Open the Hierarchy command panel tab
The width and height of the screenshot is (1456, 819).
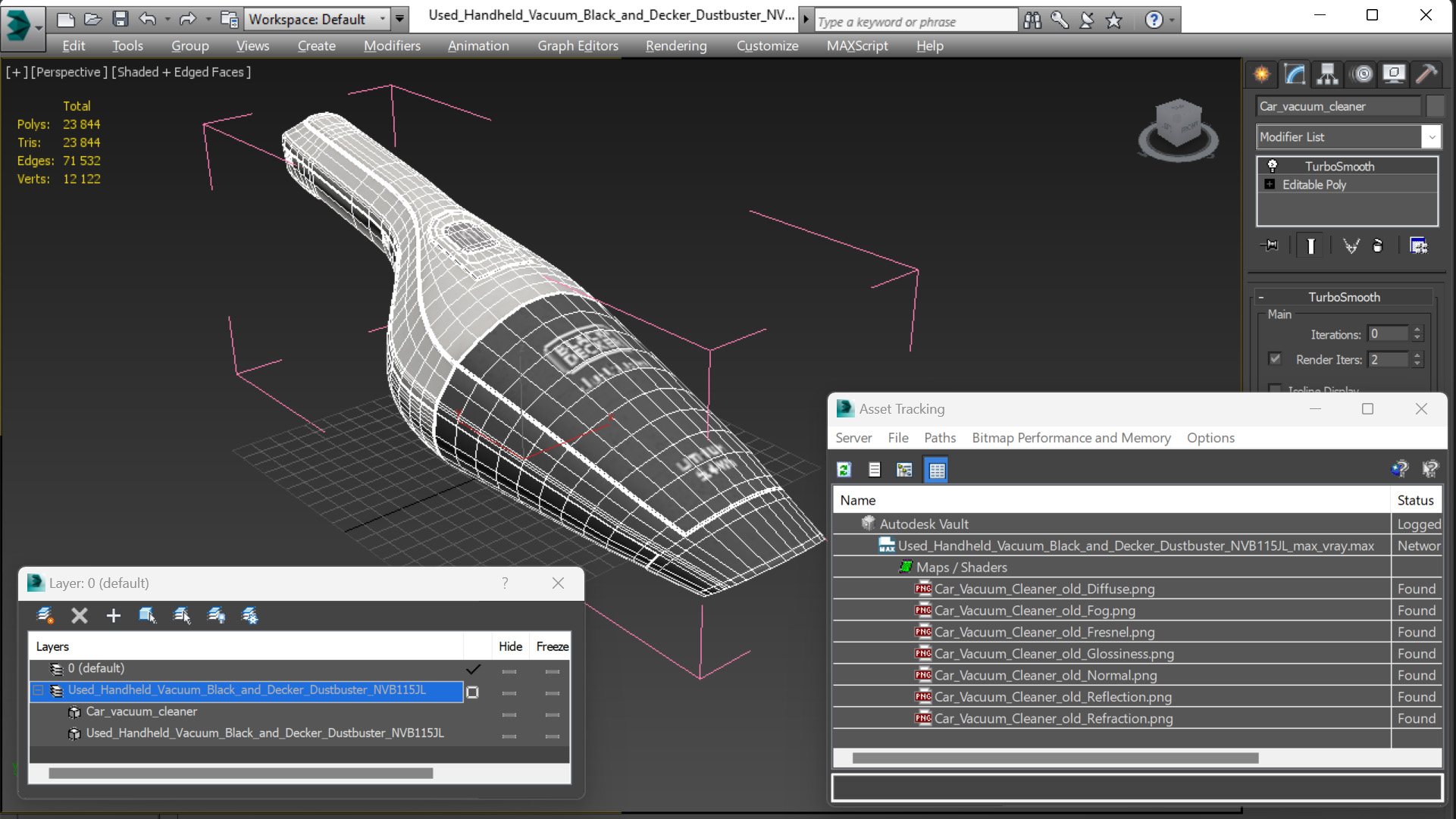click(x=1327, y=73)
